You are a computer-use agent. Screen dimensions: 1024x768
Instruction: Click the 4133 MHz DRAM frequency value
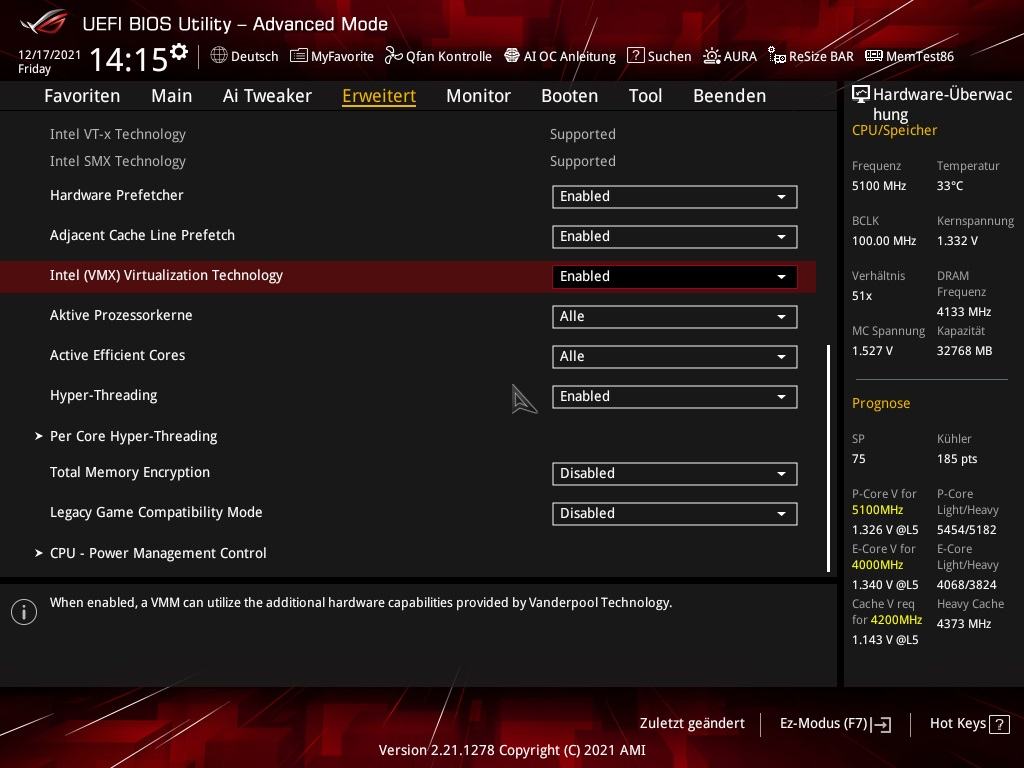pyautogui.click(x=964, y=312)
